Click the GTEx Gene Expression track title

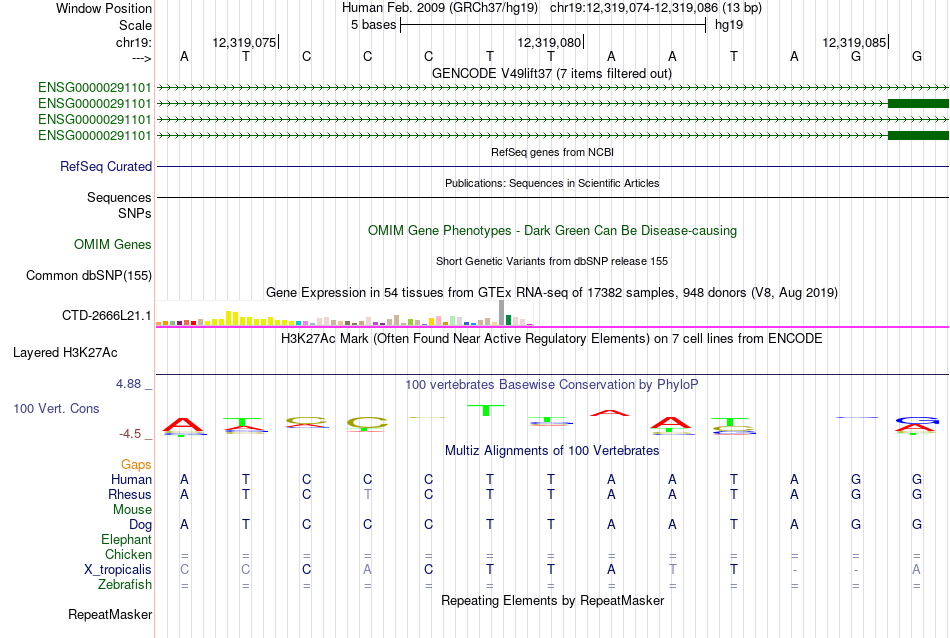(x=552, y=293)
